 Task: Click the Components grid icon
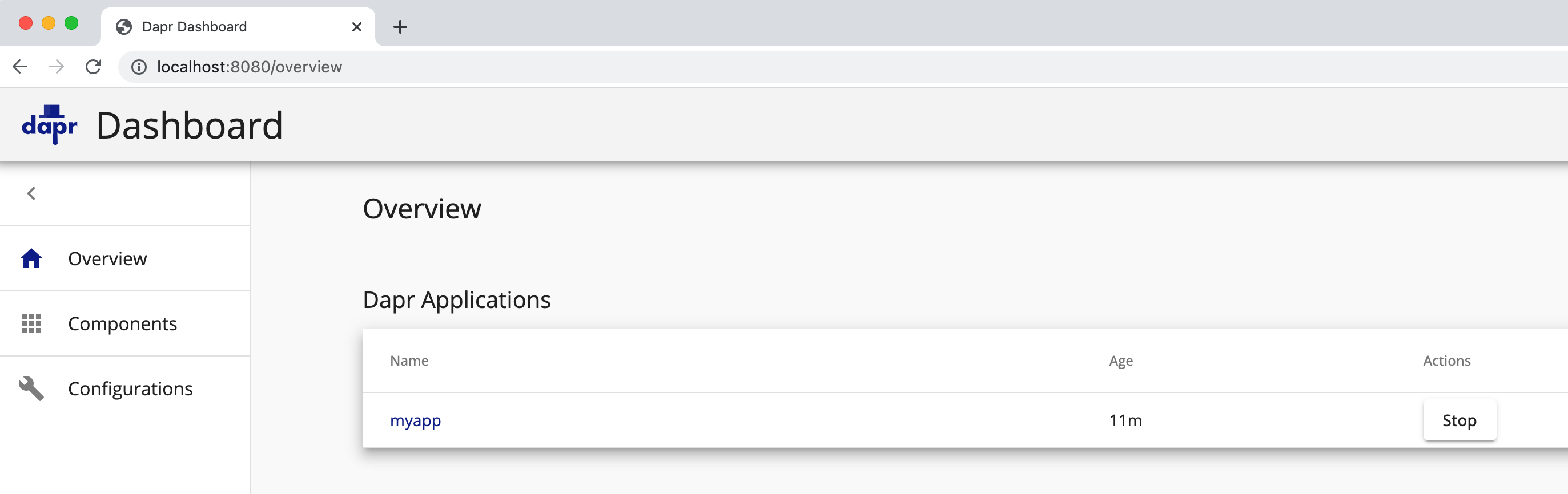(31, 323)
